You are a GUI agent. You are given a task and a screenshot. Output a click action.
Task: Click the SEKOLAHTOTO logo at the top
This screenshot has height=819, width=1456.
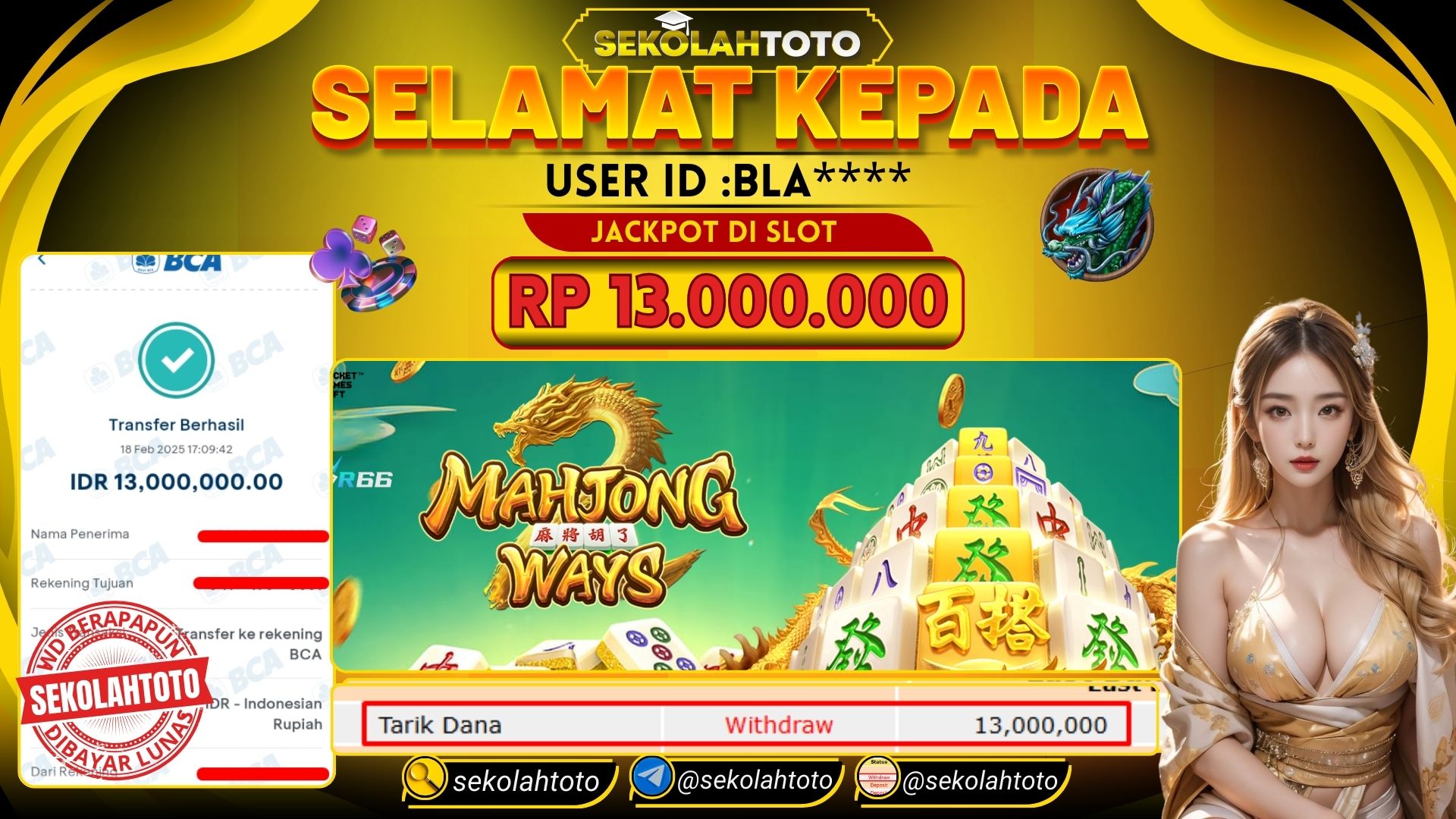tap(727, 42)
